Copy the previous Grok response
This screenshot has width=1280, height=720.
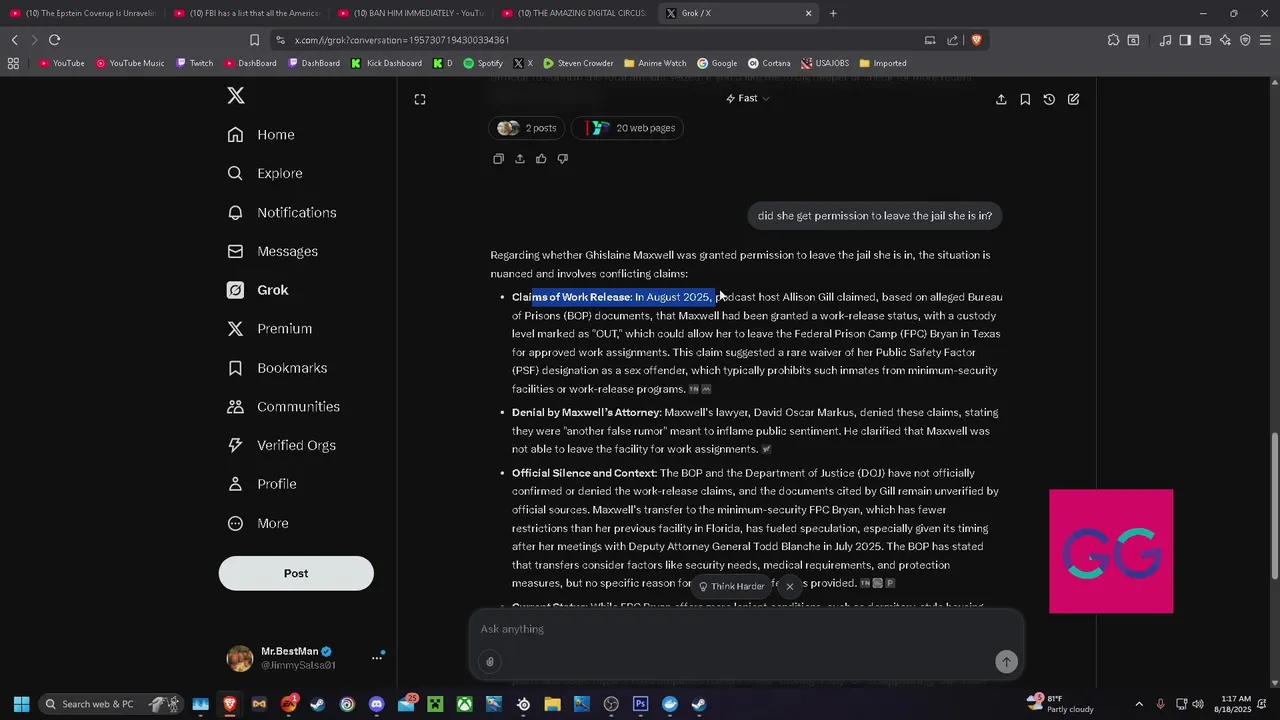click(498, 159)
